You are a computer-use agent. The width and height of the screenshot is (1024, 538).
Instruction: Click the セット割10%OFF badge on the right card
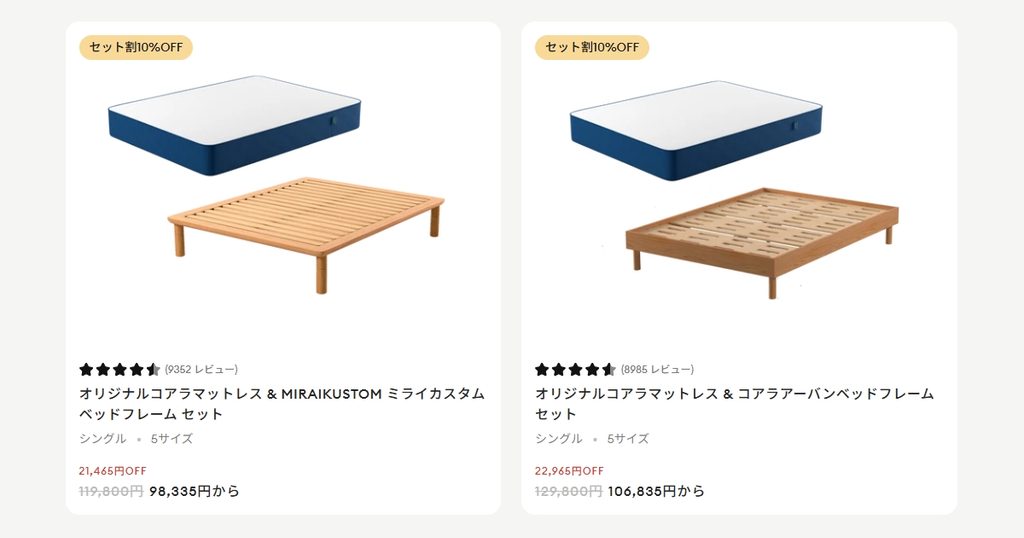(592, 47)
